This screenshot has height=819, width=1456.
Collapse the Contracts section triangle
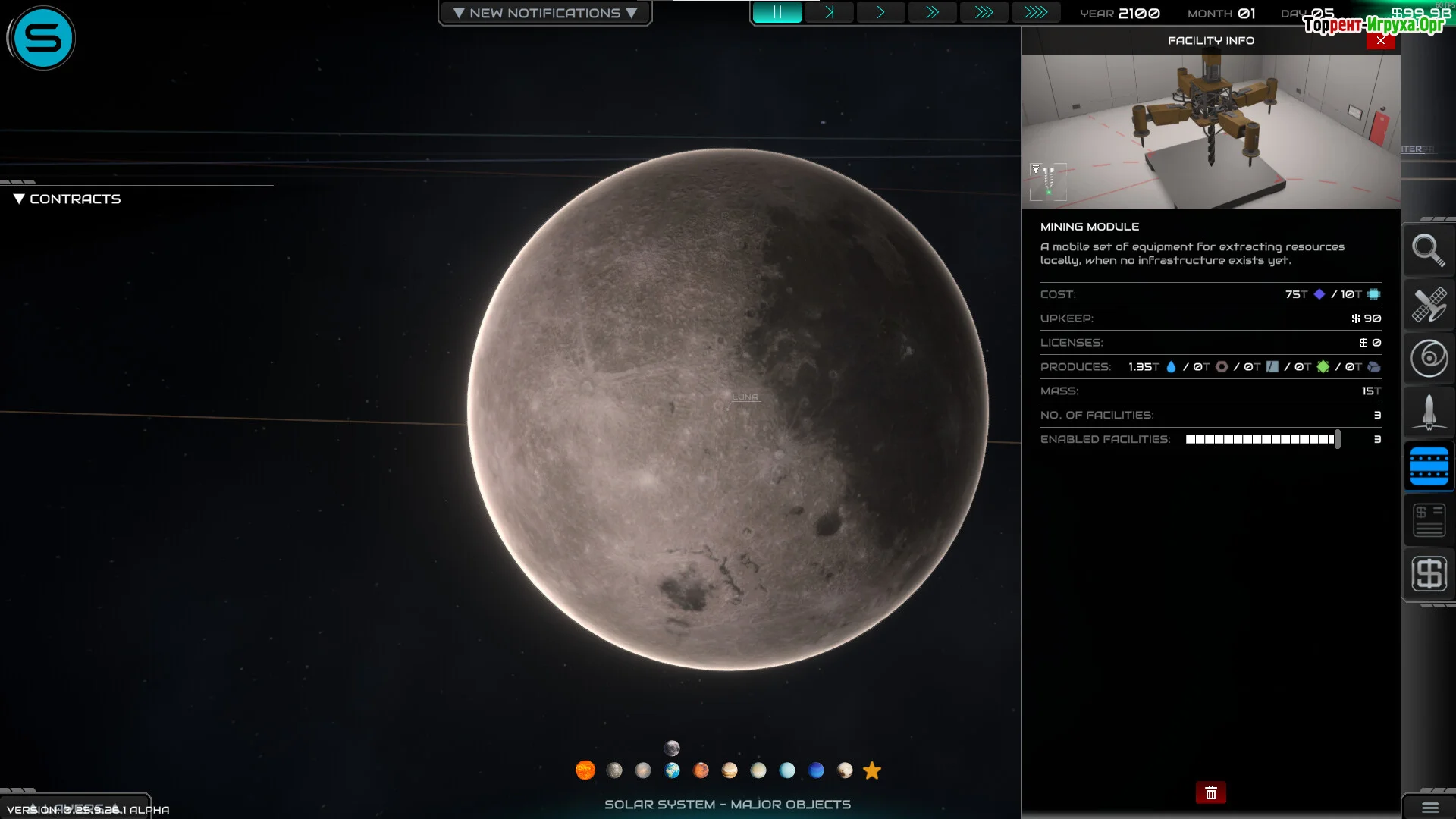(19, 199)
